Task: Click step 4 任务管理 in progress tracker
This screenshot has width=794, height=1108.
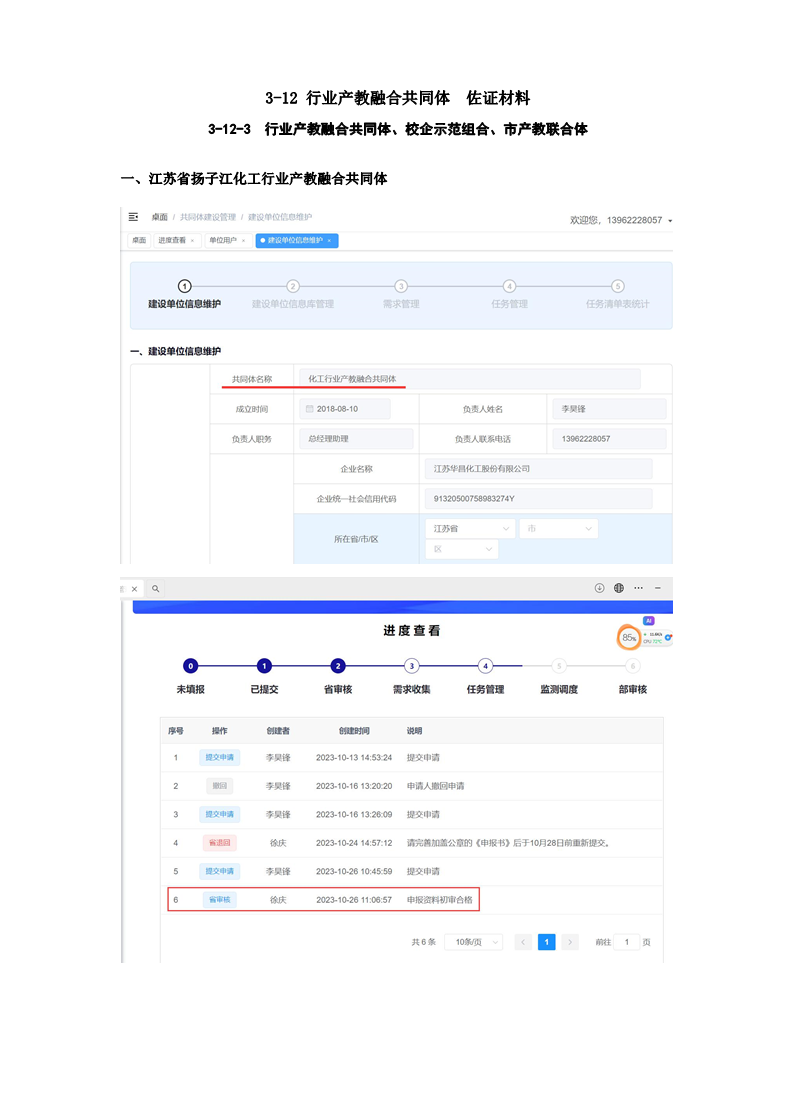Action: click(x=485, y=666)
